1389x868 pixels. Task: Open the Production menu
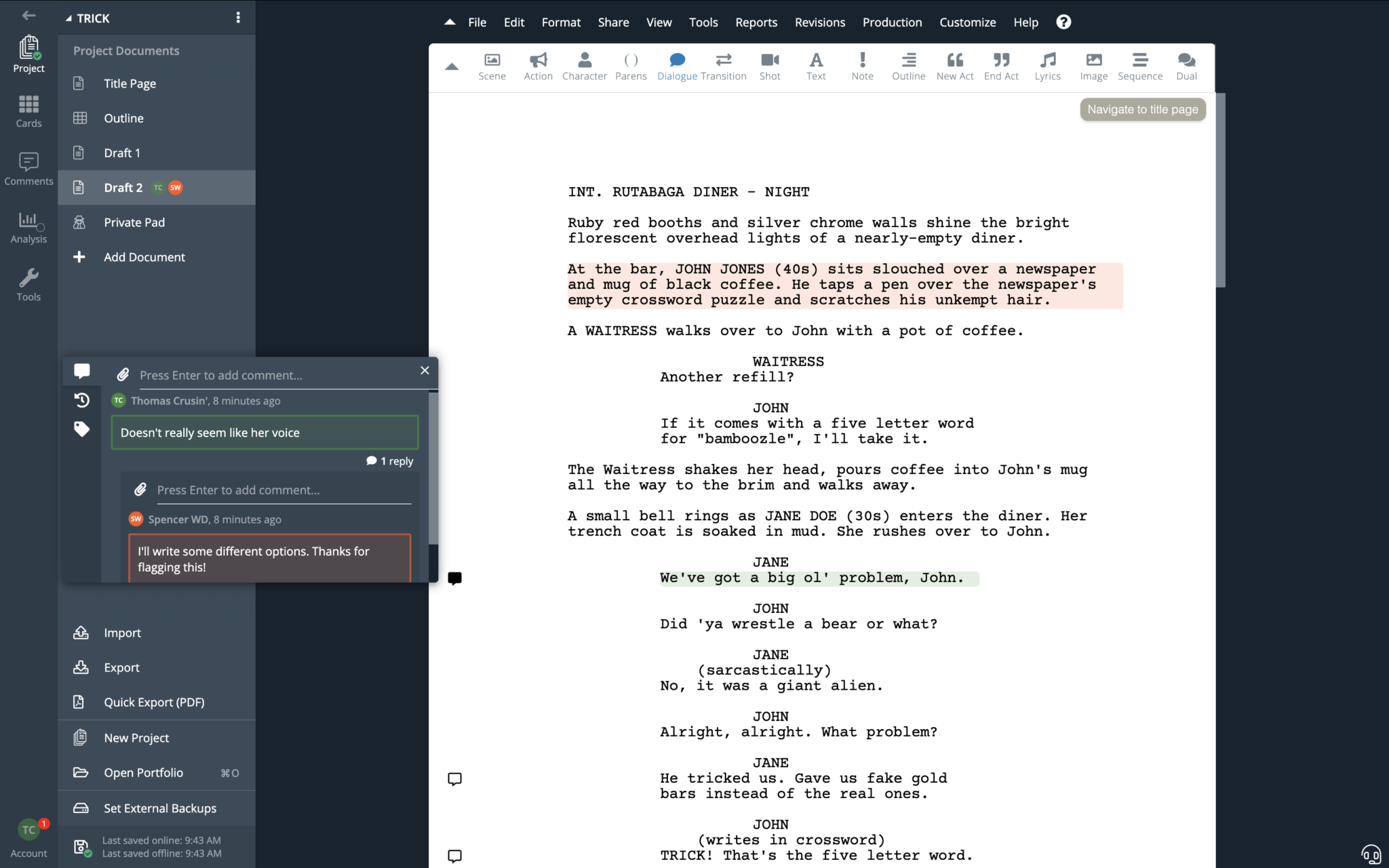(892, 22)
